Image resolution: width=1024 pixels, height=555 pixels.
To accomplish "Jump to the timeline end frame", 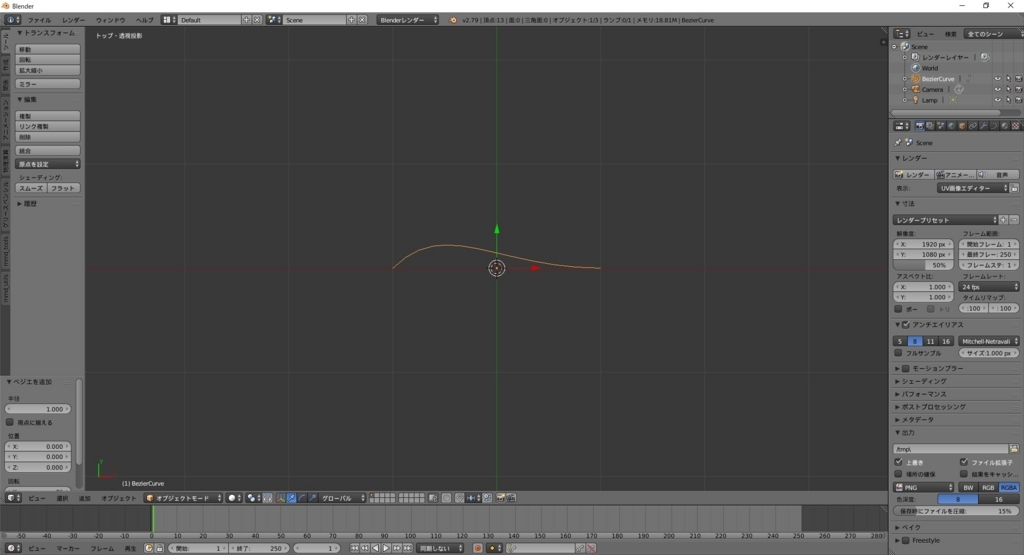I will 407,548.
